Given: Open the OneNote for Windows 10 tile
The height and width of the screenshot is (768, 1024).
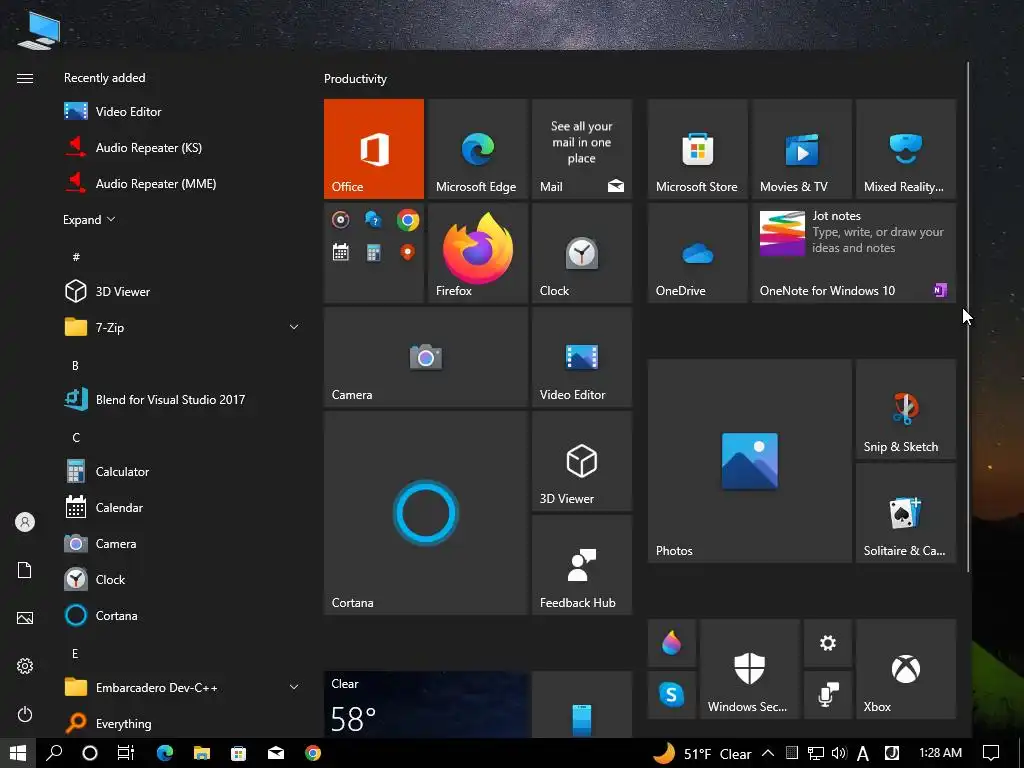Looking at the screenshot, I should coord(854,253).
